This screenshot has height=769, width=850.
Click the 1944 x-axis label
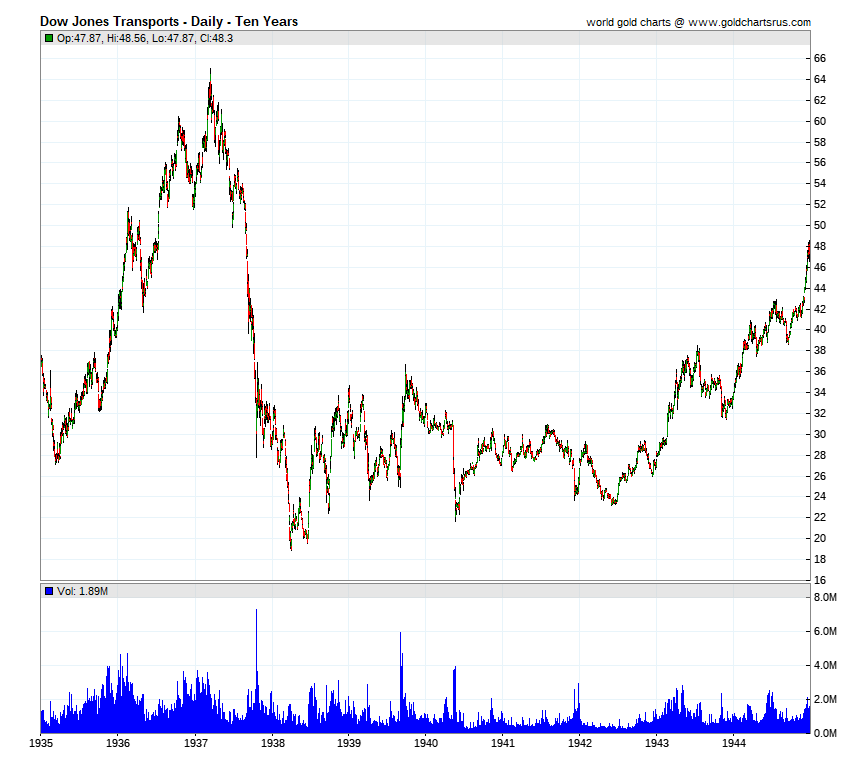point(733,743)
